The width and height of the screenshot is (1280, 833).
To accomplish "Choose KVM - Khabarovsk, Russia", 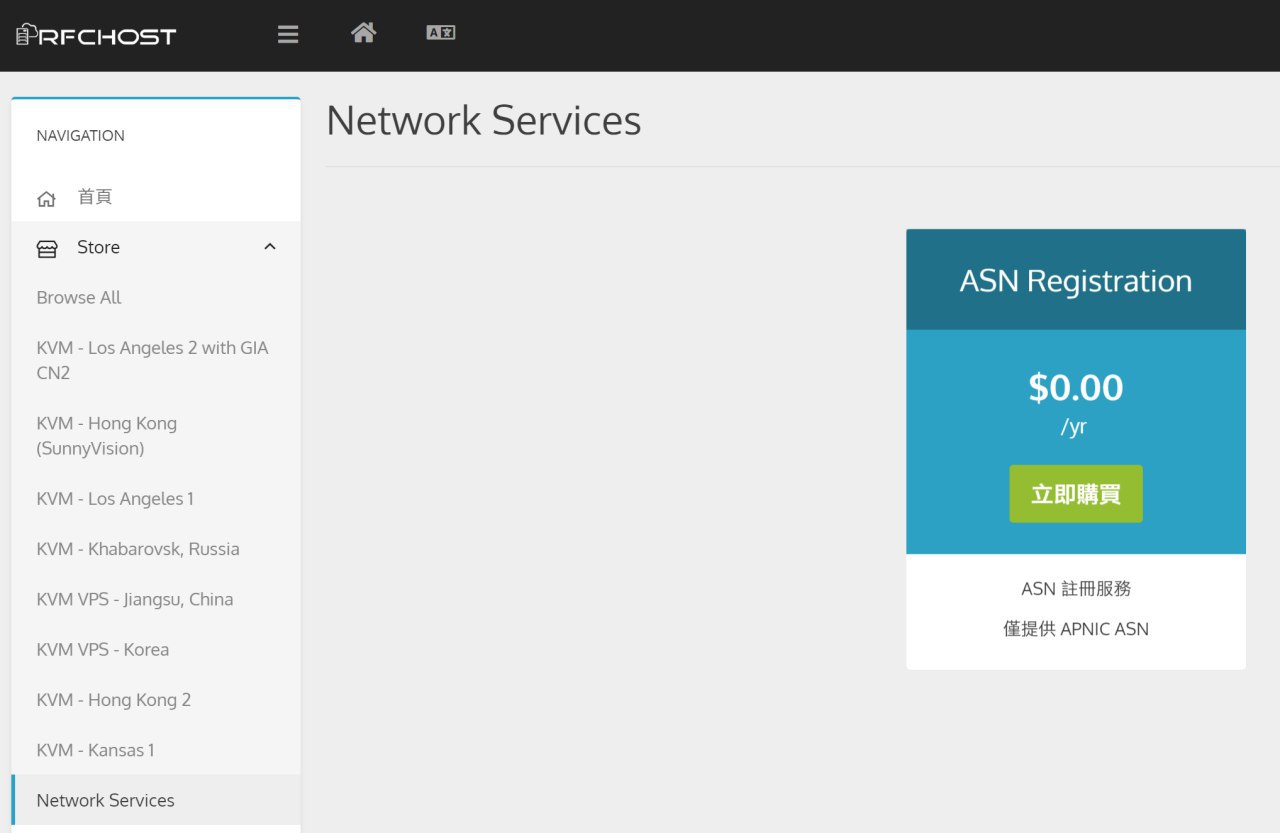I will click(x=138, y=549).
